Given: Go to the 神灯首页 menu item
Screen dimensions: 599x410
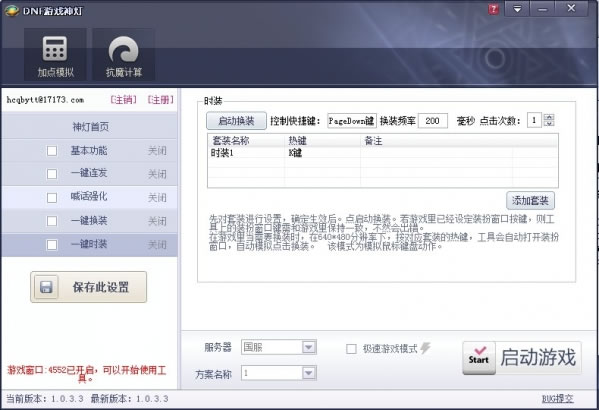Looking at the screenshot, I should pyautogui.click(x=90, y=127).
